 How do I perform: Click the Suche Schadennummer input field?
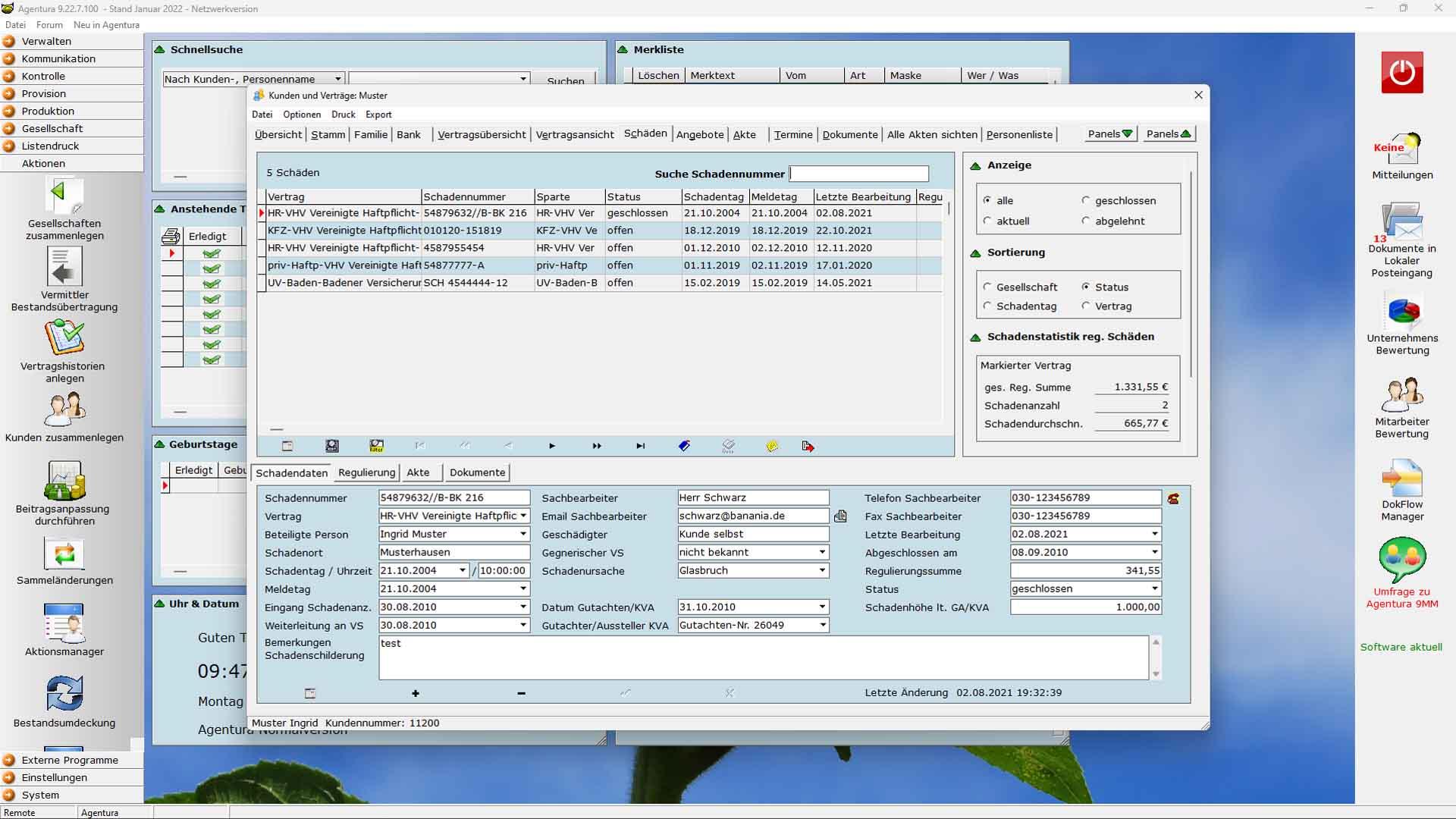click(858, 174)
